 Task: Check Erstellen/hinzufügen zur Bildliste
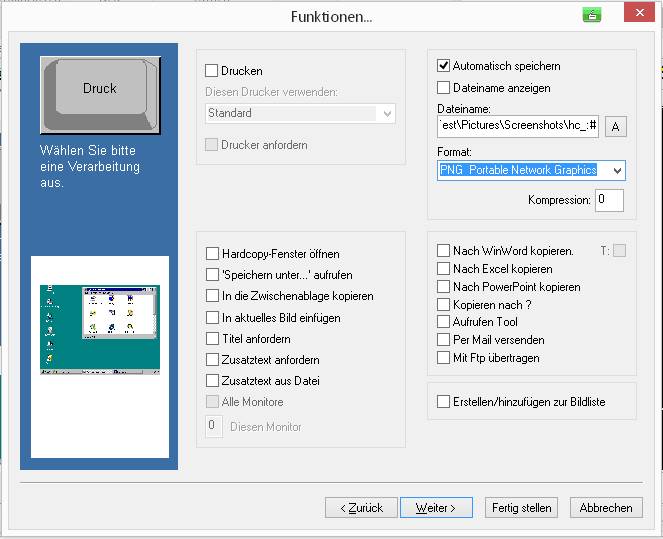click(443, 402)
